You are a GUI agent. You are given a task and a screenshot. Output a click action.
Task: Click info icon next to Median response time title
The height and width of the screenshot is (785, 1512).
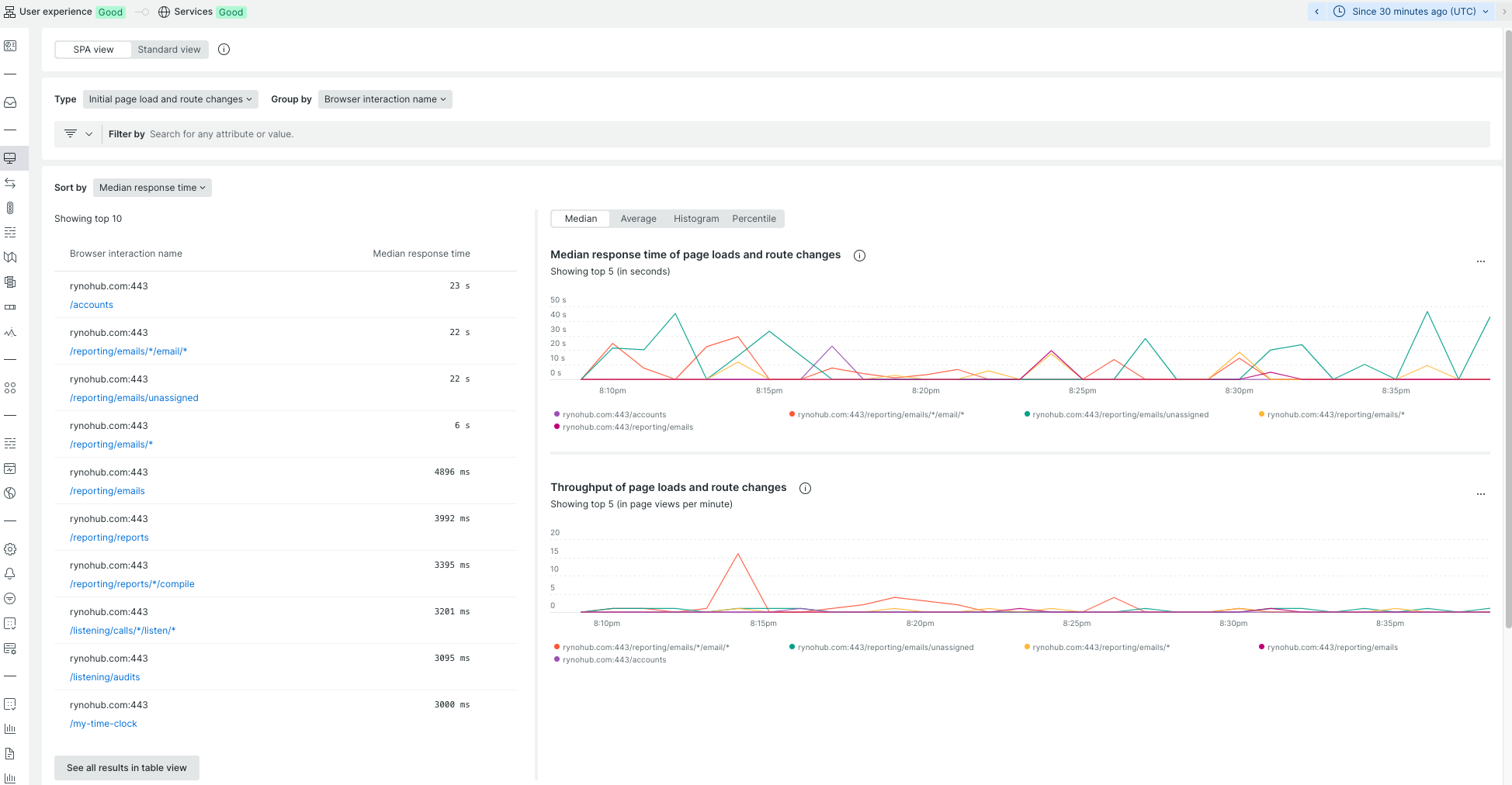(x=859, y=255)
